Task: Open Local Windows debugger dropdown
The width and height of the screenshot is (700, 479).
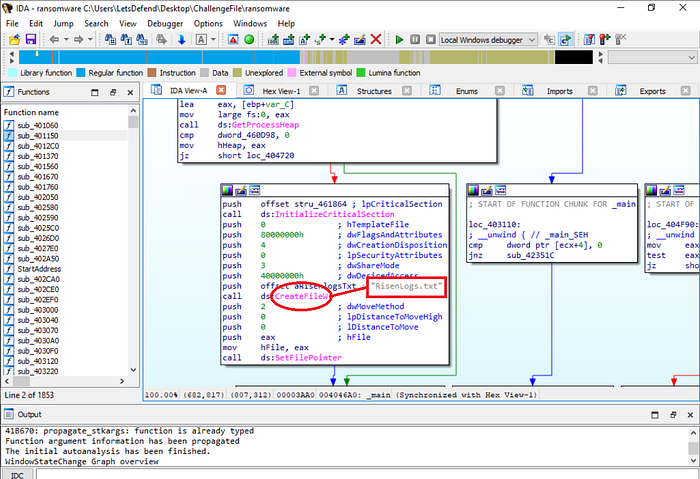Action: pos(488,40)
